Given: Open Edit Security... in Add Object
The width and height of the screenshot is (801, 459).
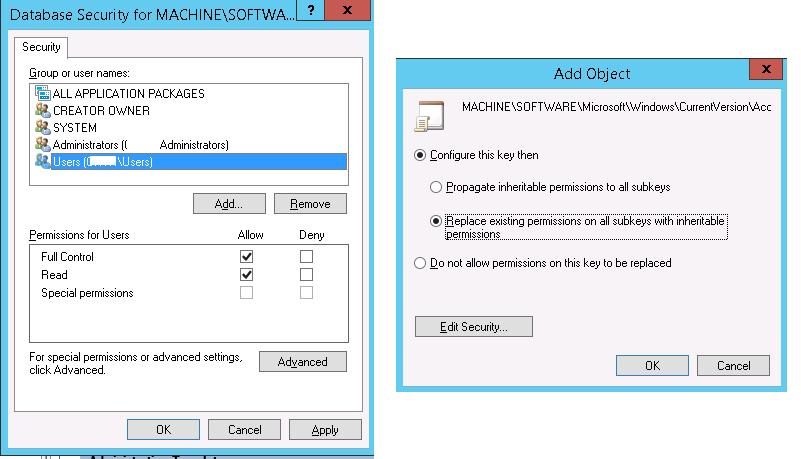Looking at the screenshot, I should 474,327.
